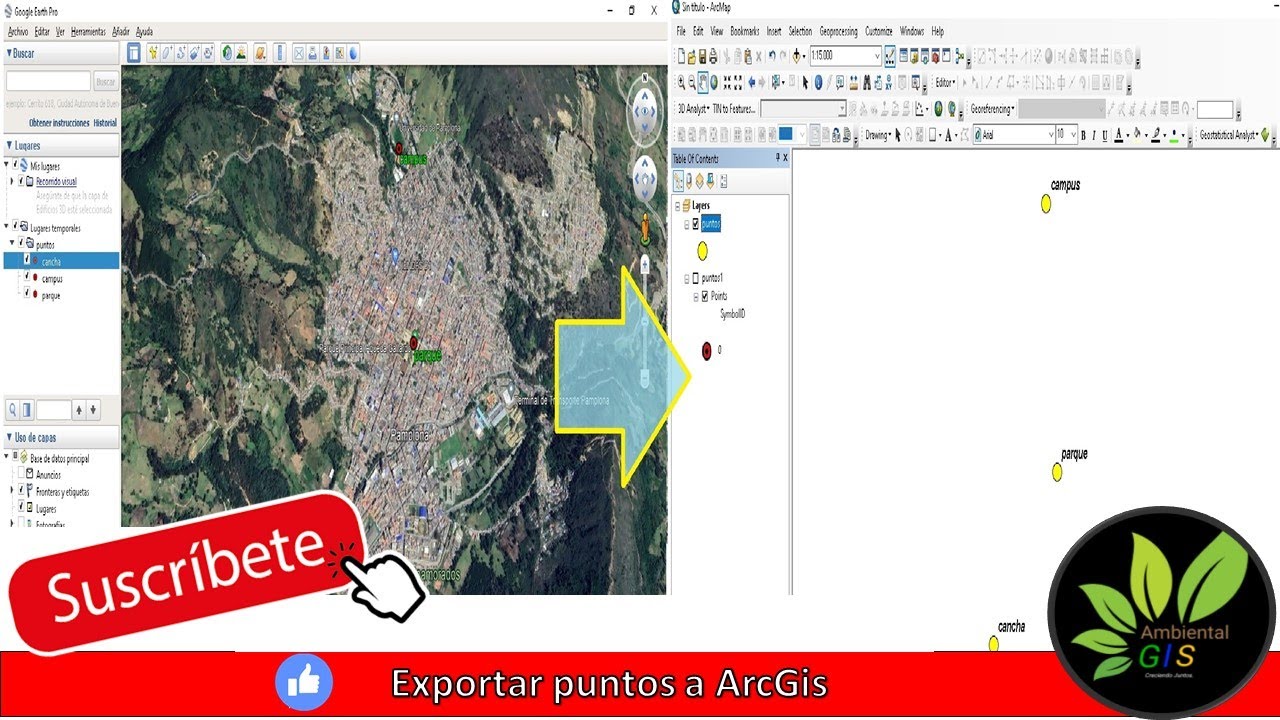Toggle the Lugares temporales checkbox

[x=15, y=225]
